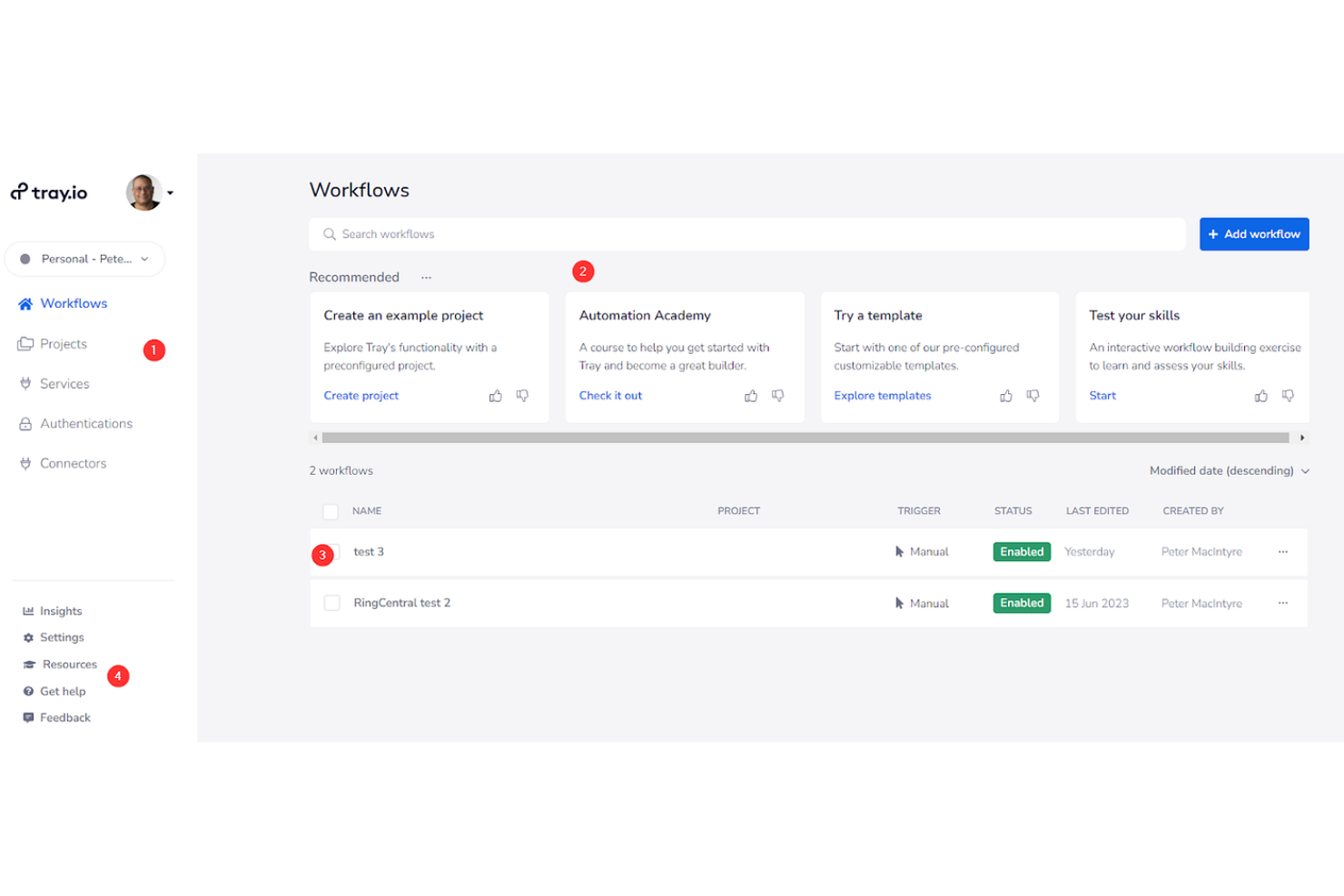
Task: Open the profile picture dropdown arrow
Action: coord(170,192)
